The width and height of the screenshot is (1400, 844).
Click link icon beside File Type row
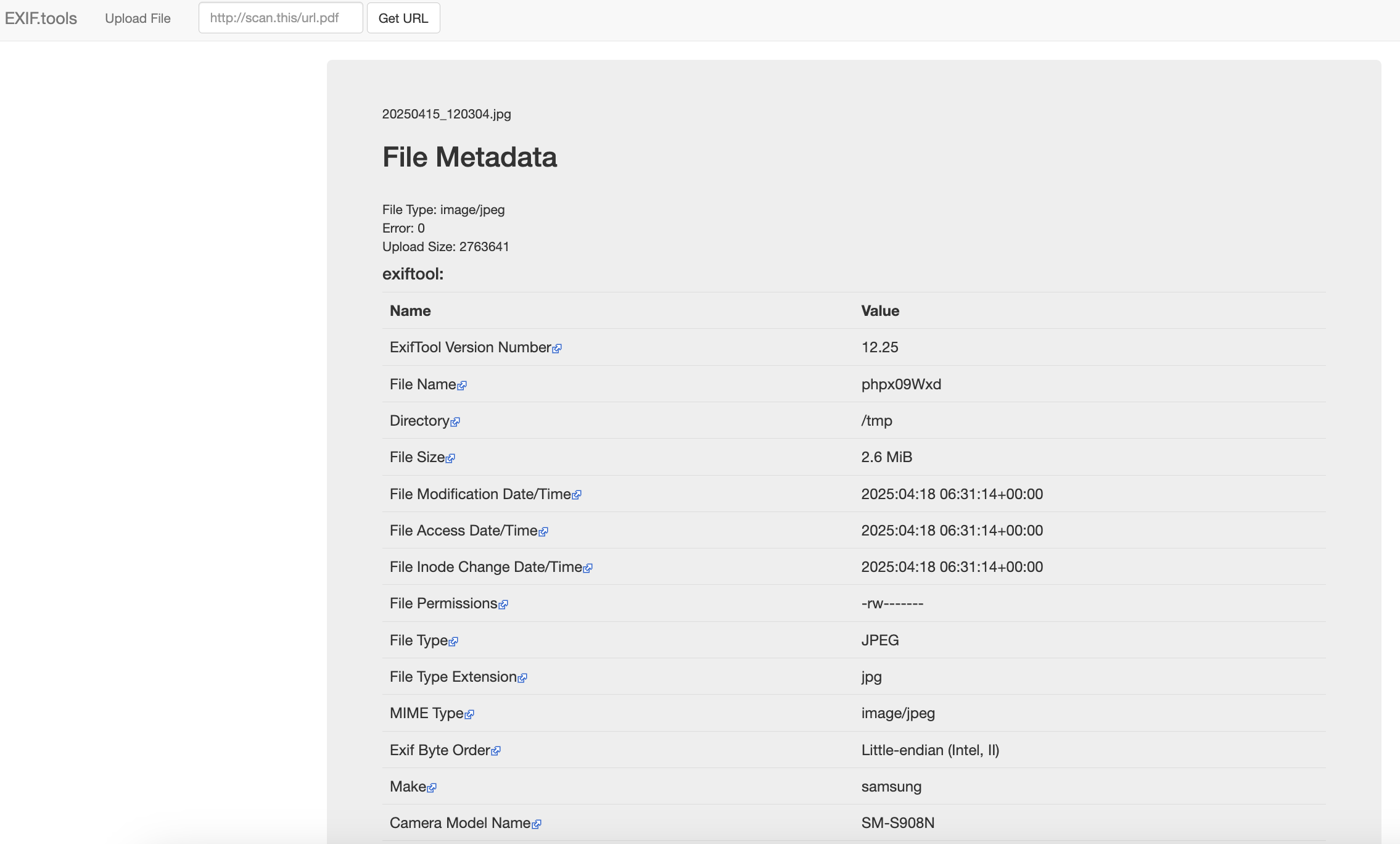click(453, 642)
